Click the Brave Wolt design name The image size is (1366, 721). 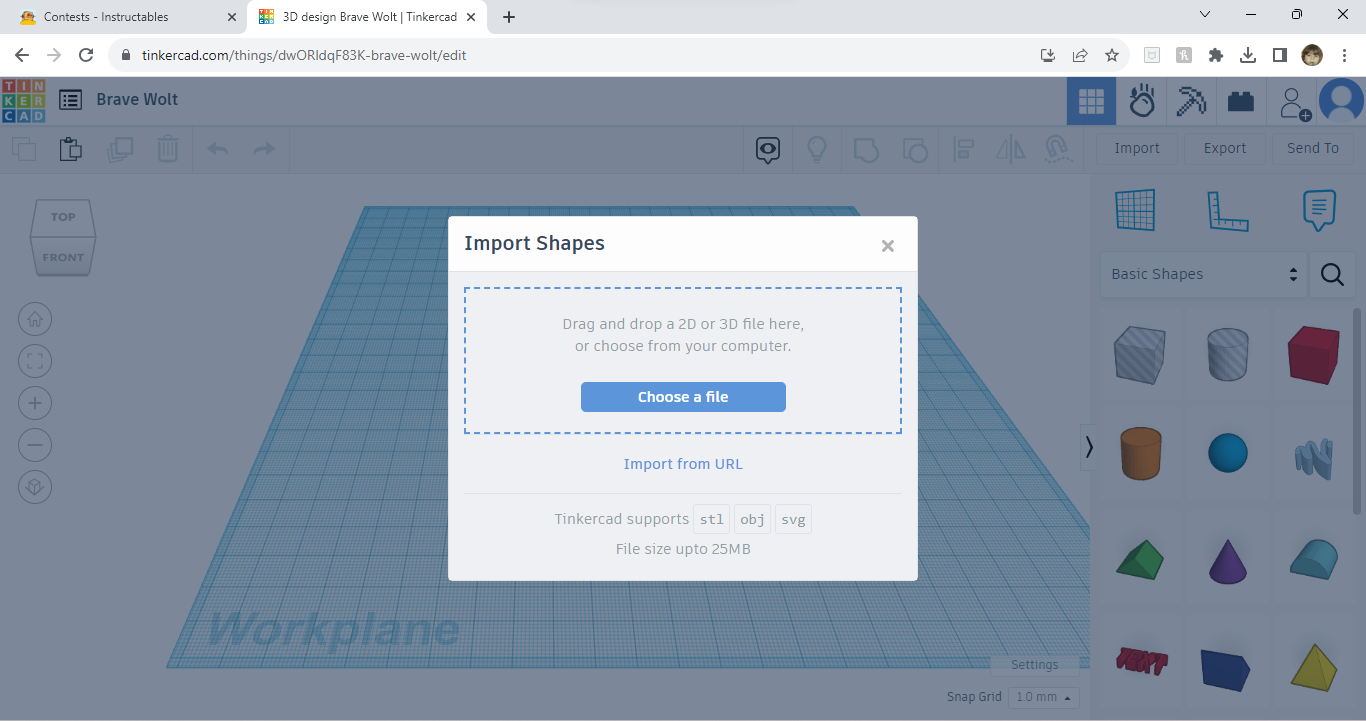click(x=137, y=99)
